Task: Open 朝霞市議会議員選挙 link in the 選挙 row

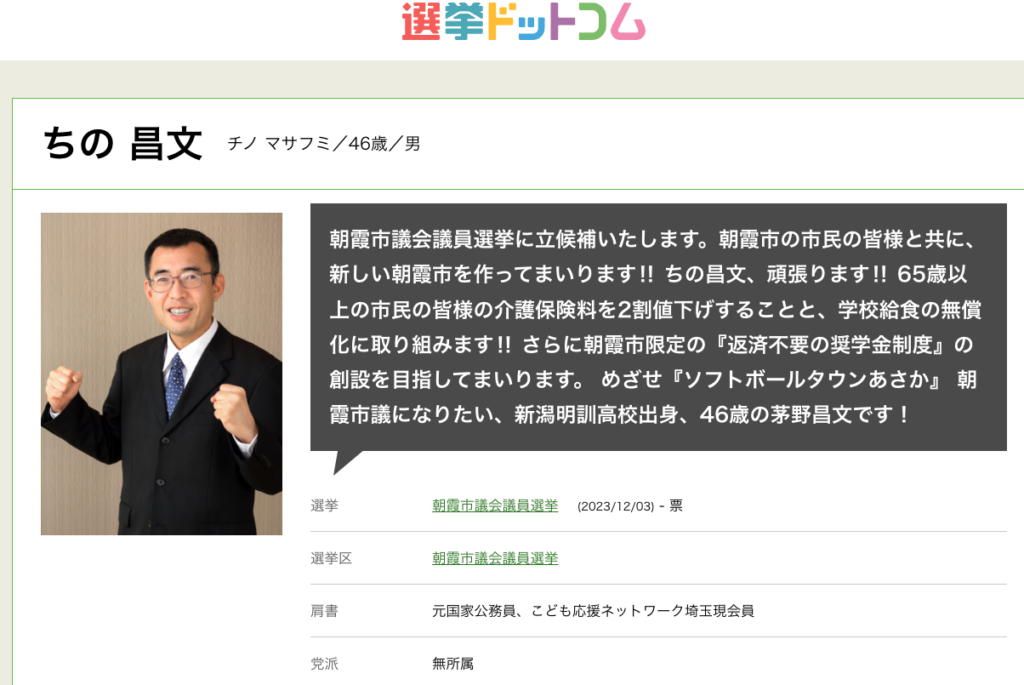Action: [x=495, y=505]
